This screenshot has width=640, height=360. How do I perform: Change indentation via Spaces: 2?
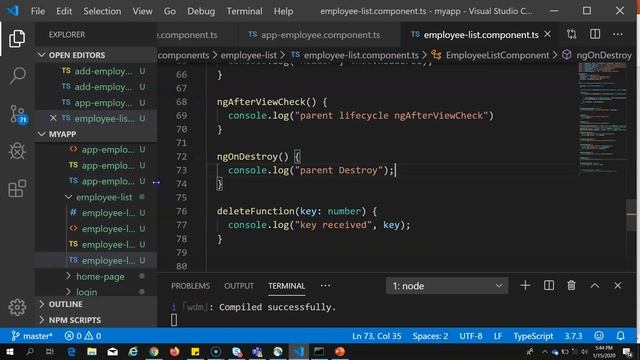coord(430,336)
